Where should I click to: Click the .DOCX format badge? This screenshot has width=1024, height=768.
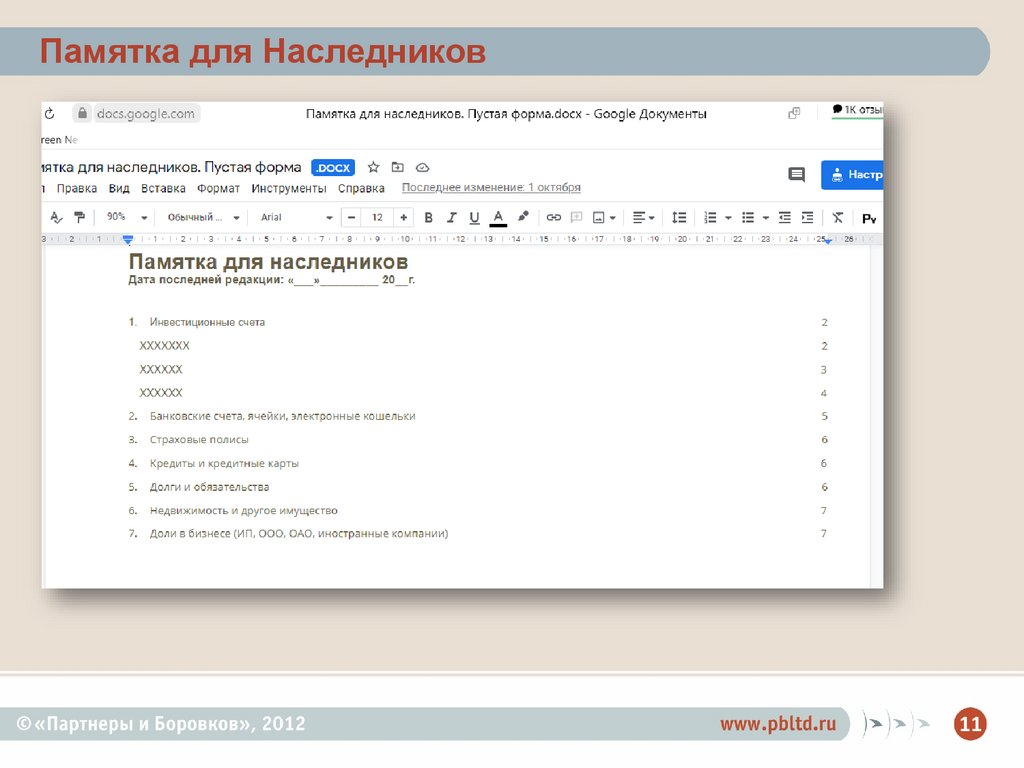coord(333,168)
